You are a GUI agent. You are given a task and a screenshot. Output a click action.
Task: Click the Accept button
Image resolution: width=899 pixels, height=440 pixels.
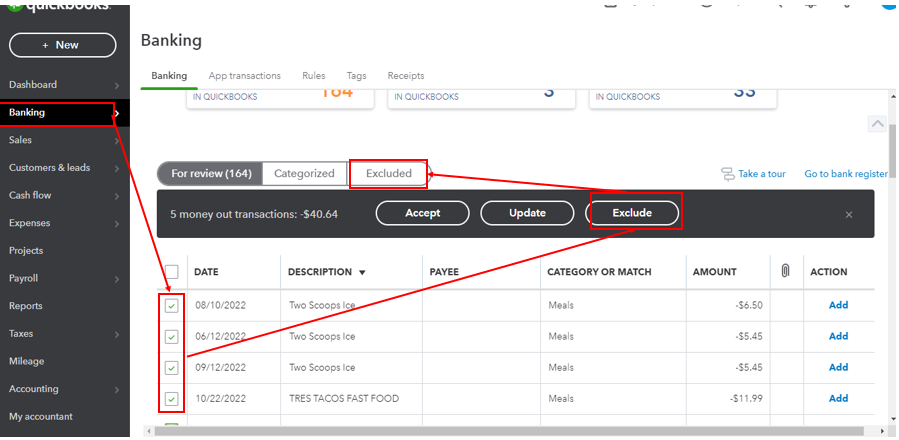423,213
